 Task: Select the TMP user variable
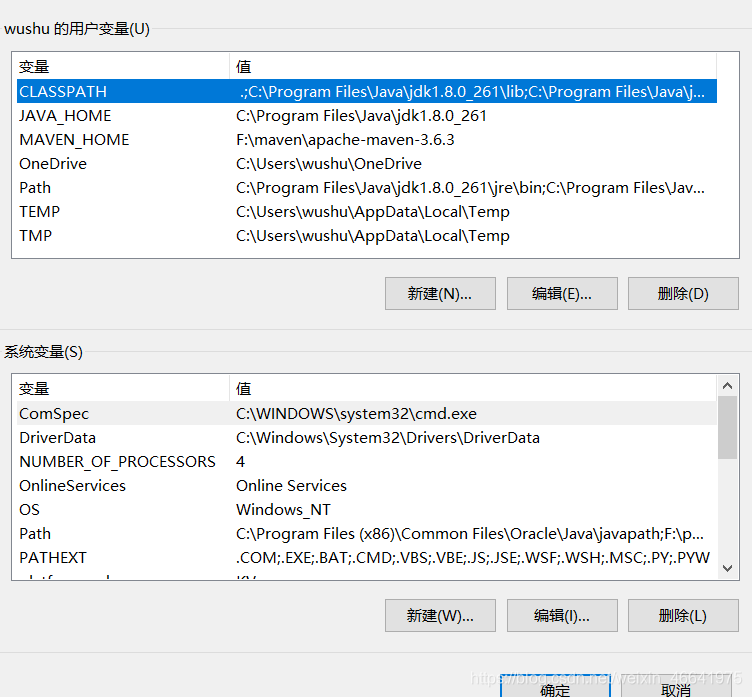tap(367, 236)
